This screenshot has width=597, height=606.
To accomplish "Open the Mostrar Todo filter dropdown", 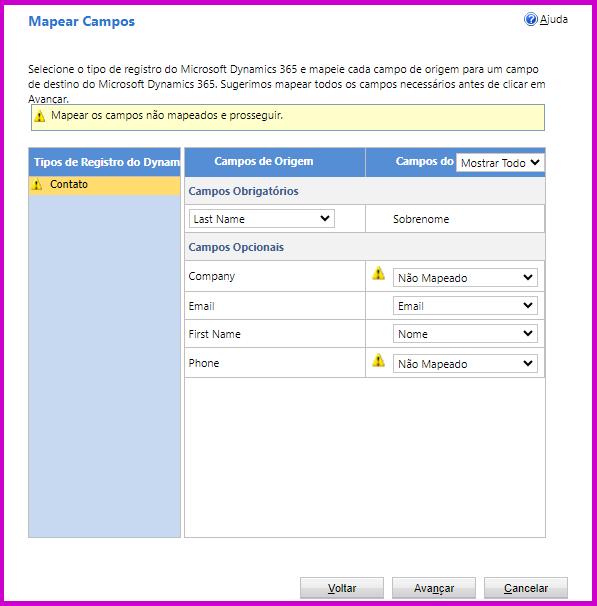I will [x=500, y=163].
